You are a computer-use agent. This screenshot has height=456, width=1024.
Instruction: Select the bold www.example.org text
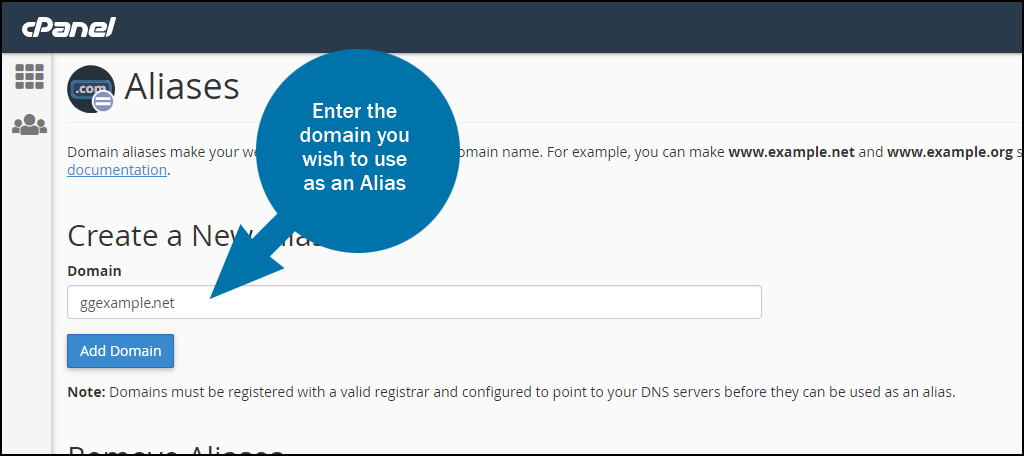pos(950,153)
